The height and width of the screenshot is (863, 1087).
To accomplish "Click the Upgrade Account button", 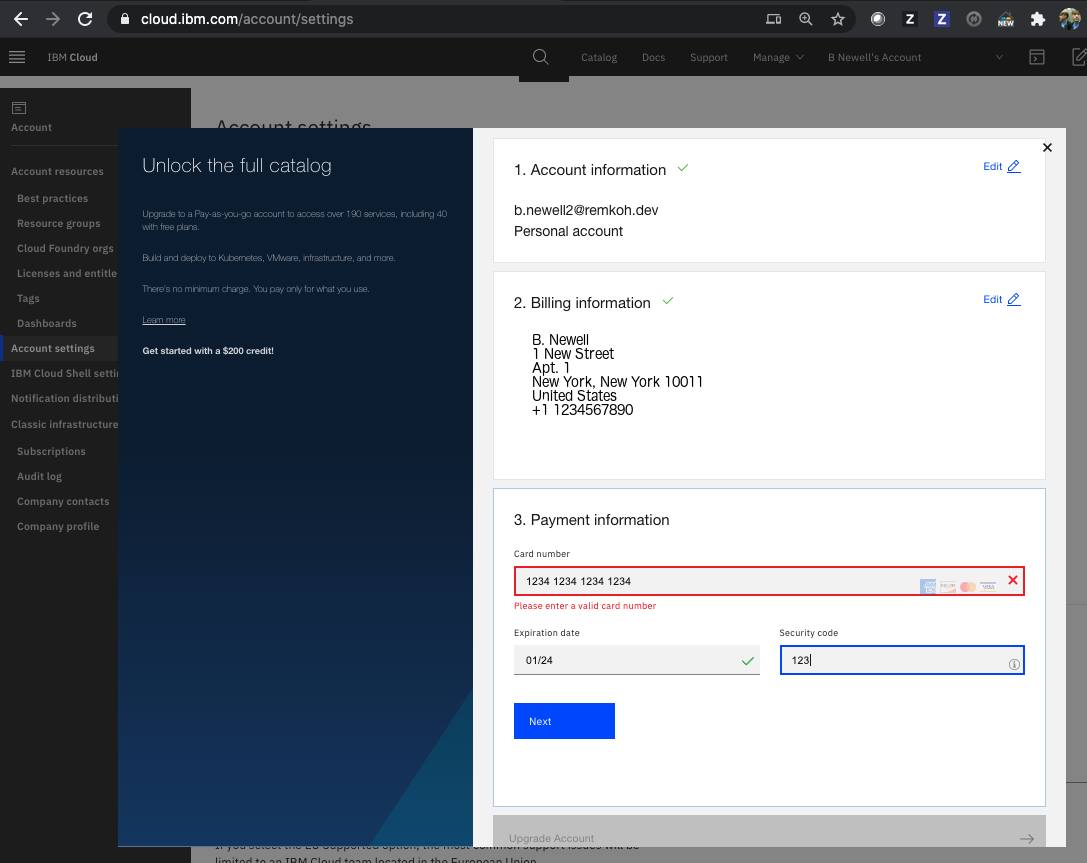I will point(769,832).
